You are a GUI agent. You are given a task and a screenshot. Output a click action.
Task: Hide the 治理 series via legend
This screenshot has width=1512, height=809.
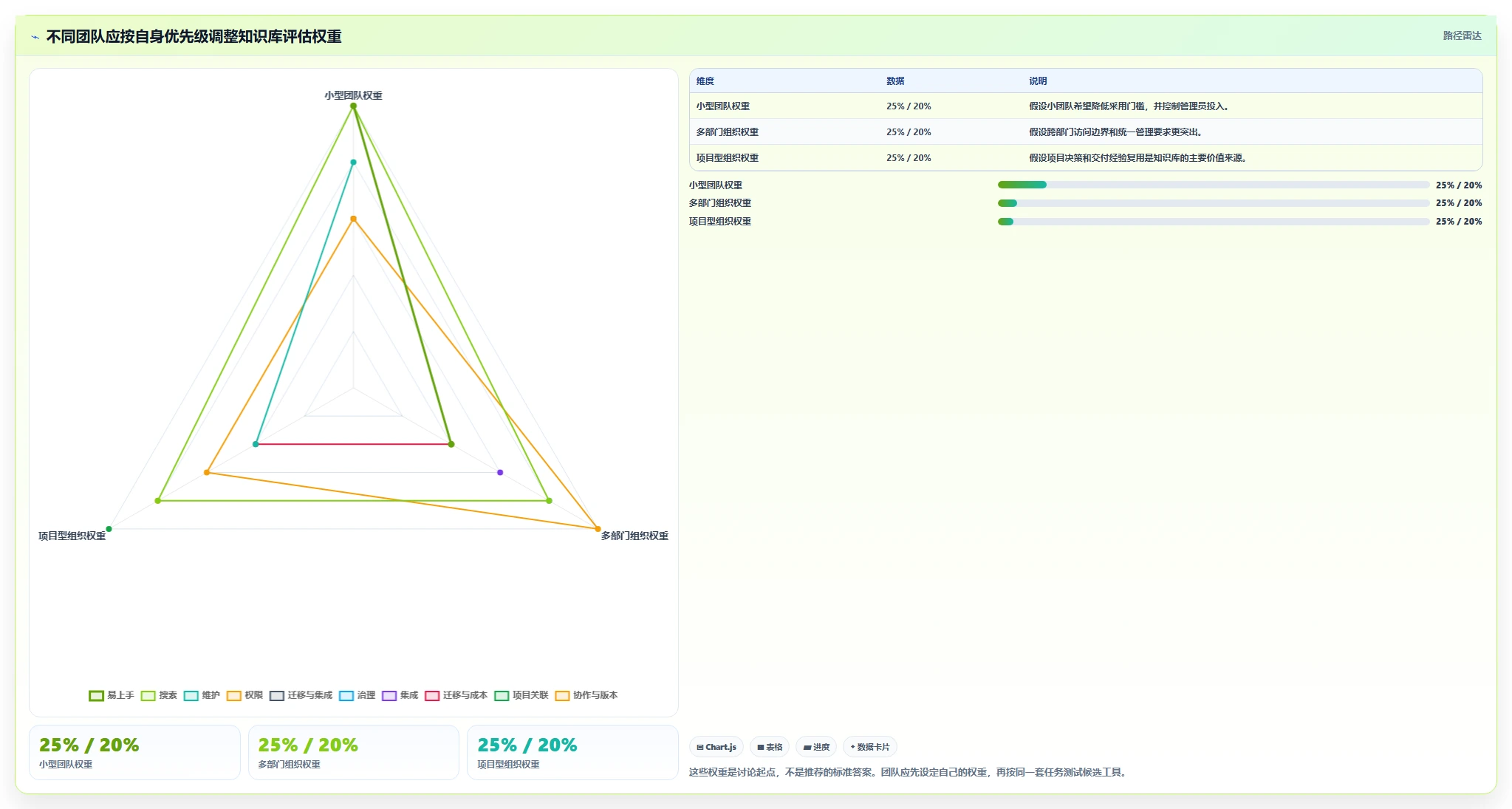click(x=357, y=695)
